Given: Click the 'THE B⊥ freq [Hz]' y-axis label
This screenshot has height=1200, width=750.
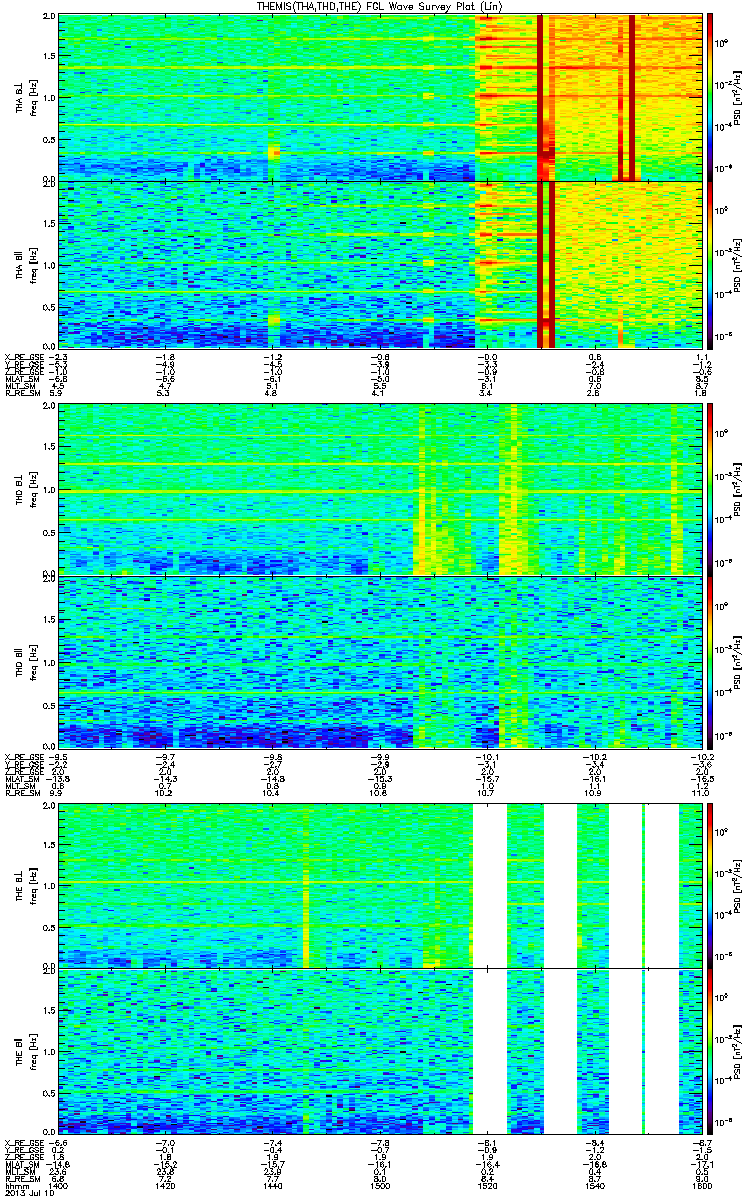Looking at the screenshot, I should click(26, 885).
